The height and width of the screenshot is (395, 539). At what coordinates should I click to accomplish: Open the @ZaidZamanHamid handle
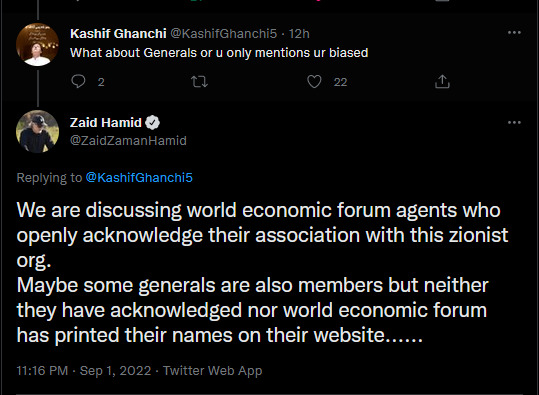[x=128, y=141]
